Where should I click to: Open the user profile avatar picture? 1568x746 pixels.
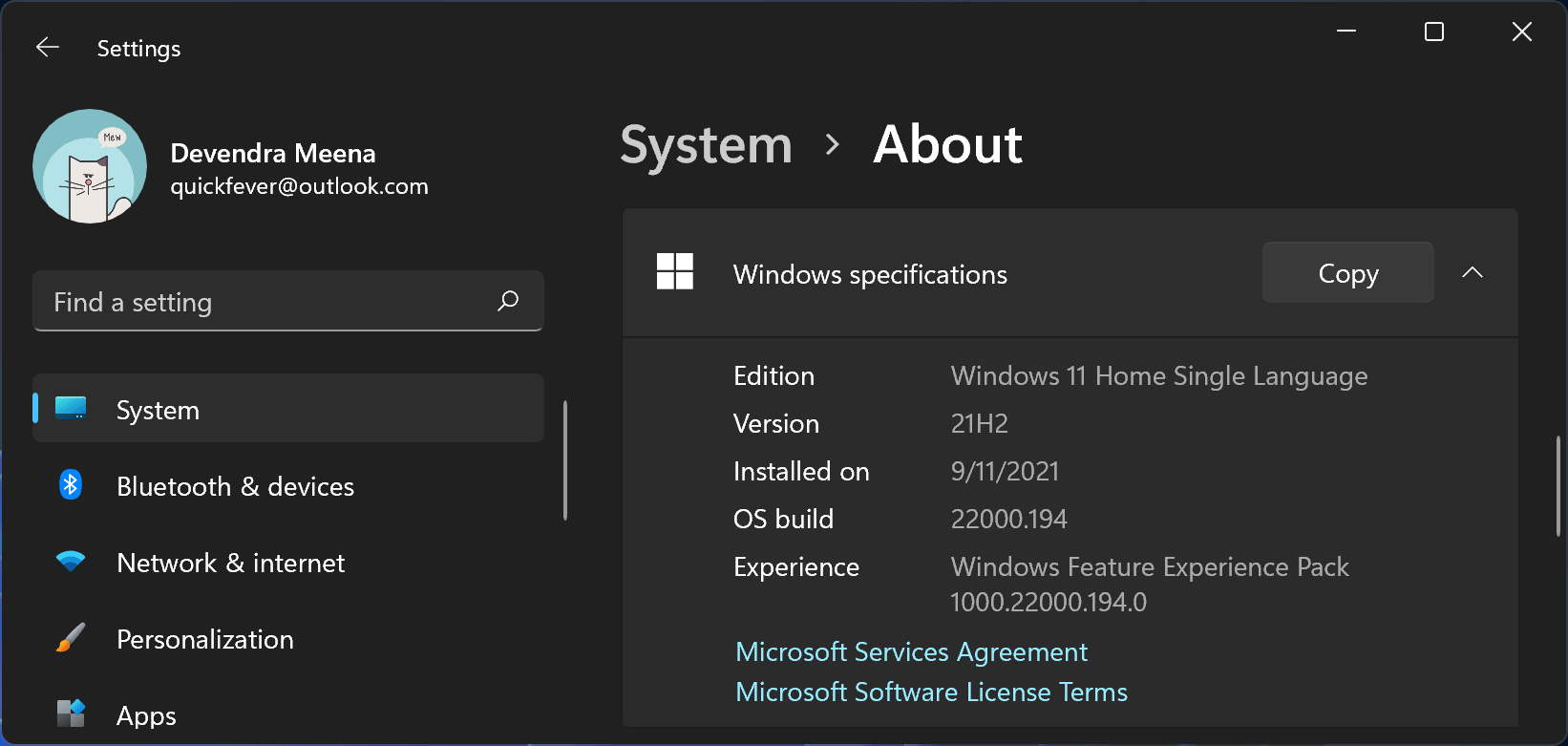pyautogui.click(x=90, y=166)
